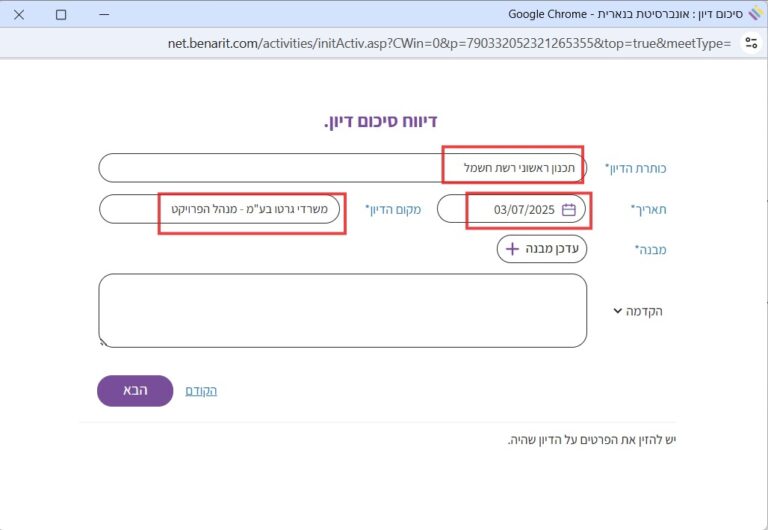The image size is (768, 530).
Task: Focus the כותרת הדיון title input field
Action: click(x=340, y=168)
